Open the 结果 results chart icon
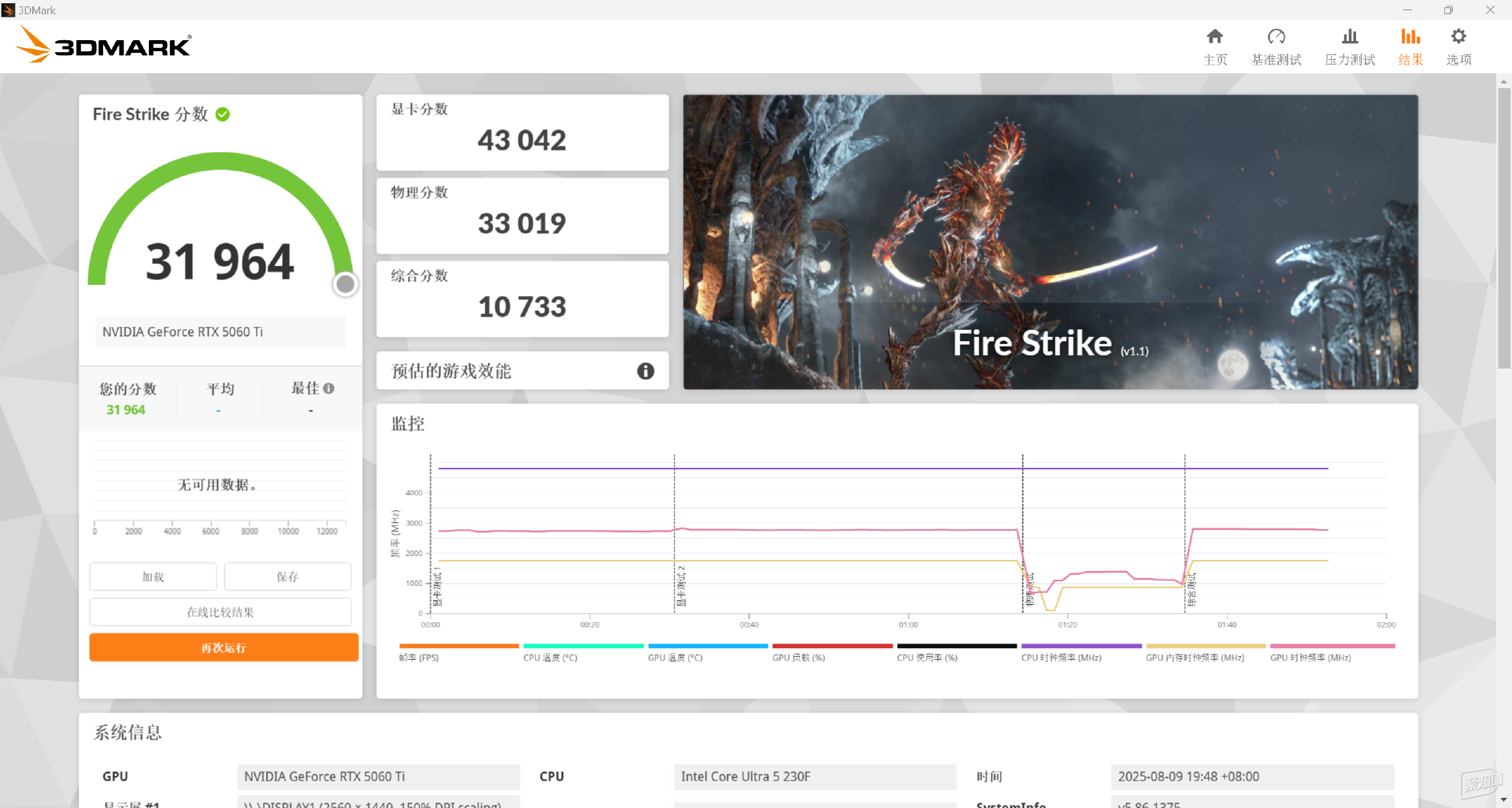 1410,36
